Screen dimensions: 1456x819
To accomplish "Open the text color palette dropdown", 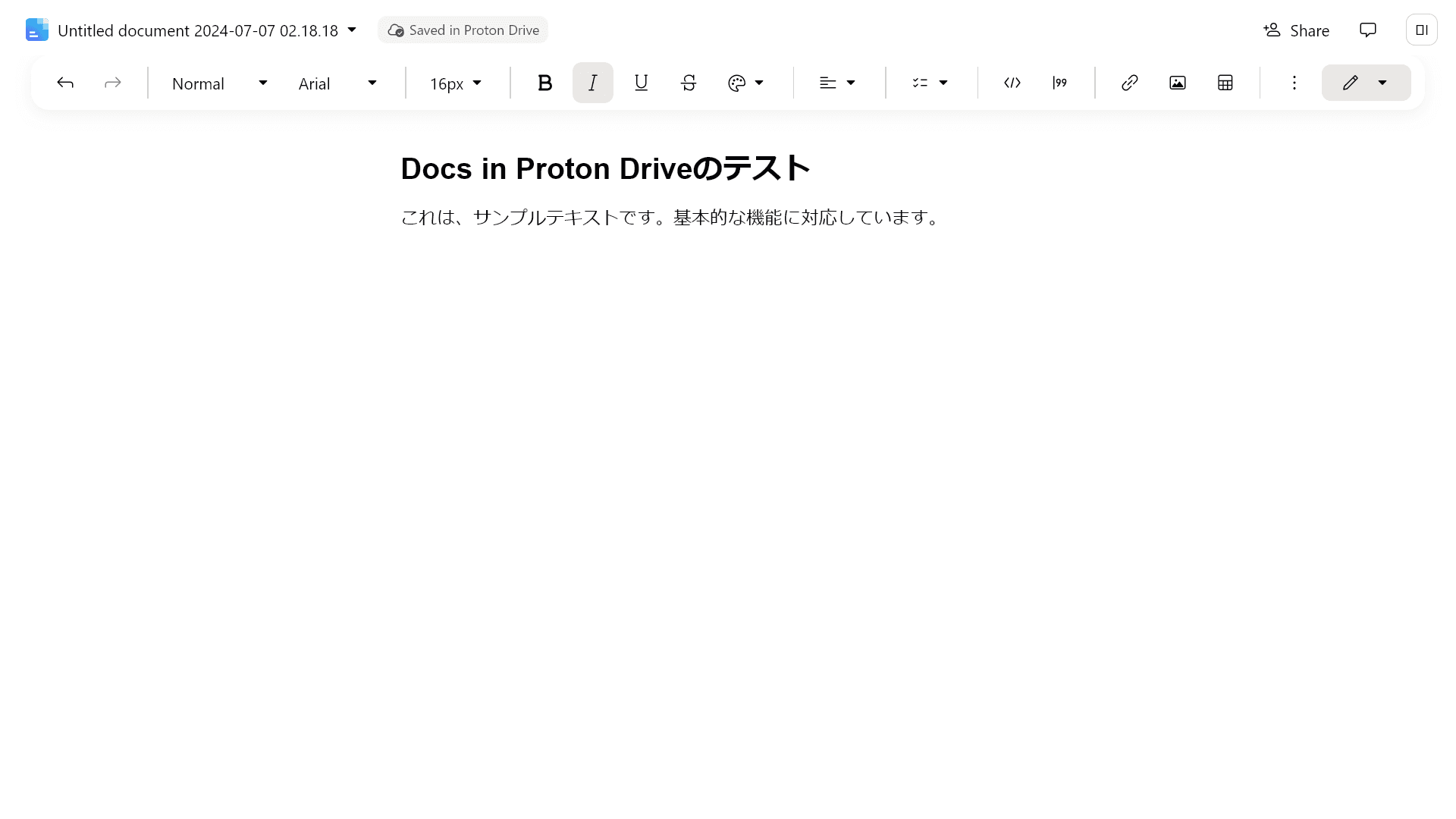I will (746, 83).
